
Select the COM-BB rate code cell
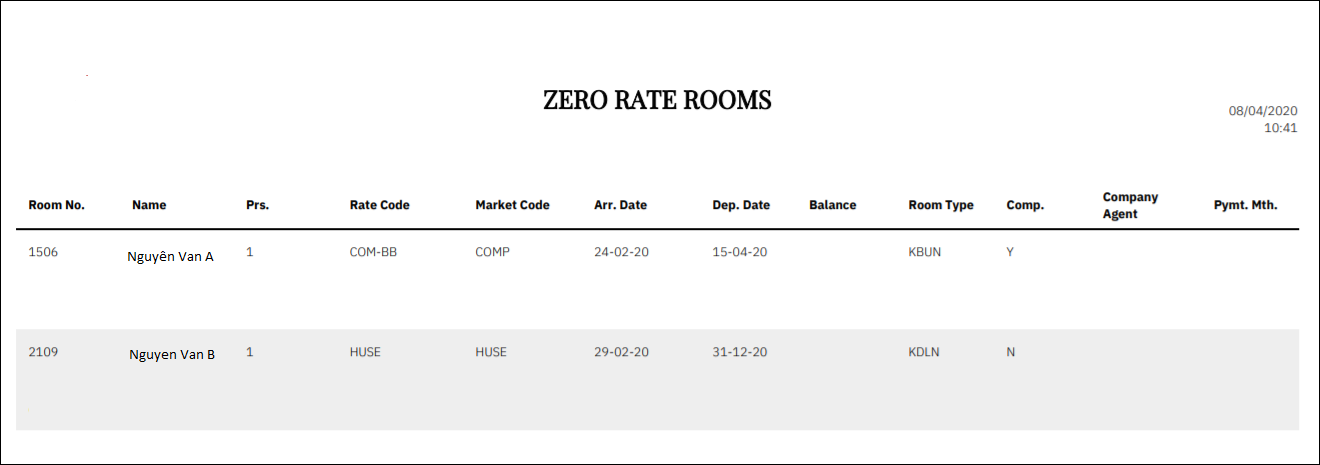click(x=372, y=252)
